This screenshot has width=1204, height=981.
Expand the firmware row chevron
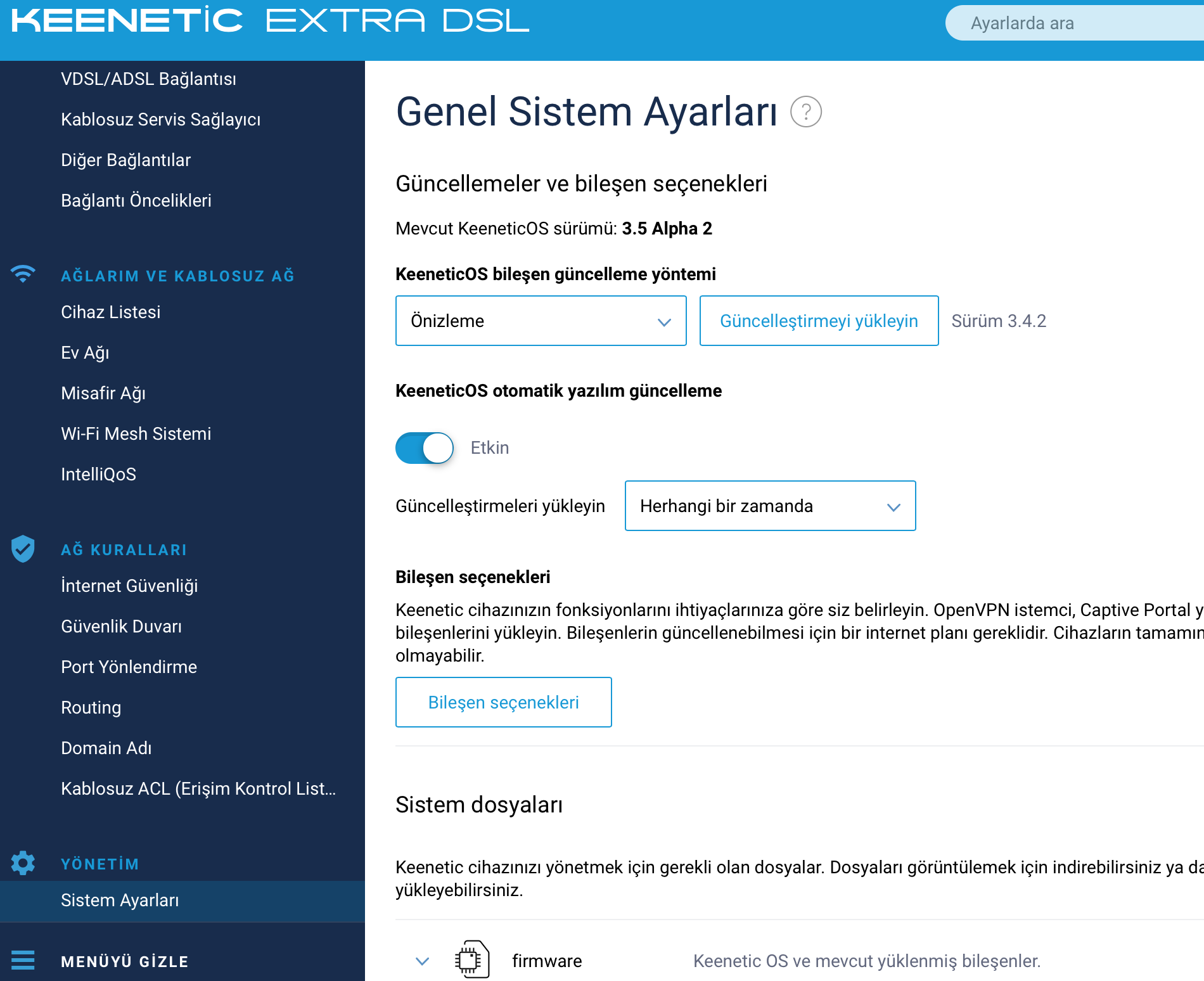pyautogui.click(x=422, y=961)
